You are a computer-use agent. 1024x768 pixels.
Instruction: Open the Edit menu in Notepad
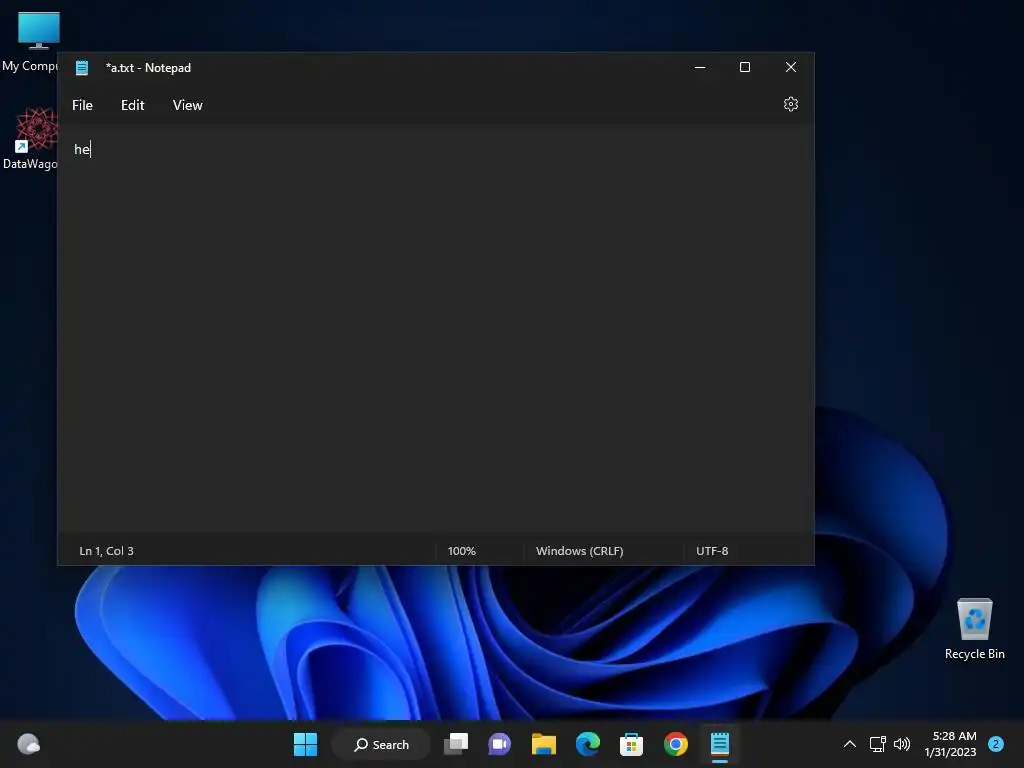(133, 105)
